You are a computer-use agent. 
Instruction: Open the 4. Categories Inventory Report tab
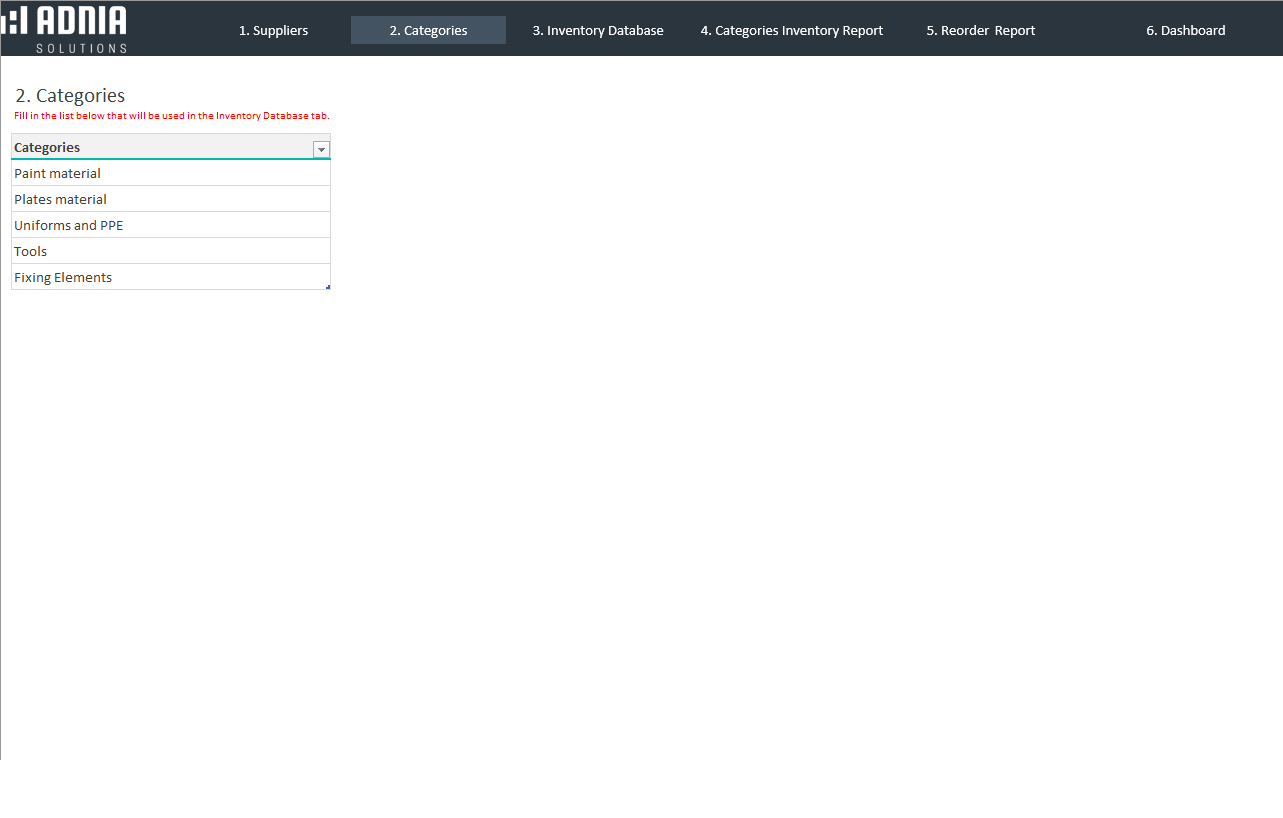pyautogui.click(x=791, y=31)
